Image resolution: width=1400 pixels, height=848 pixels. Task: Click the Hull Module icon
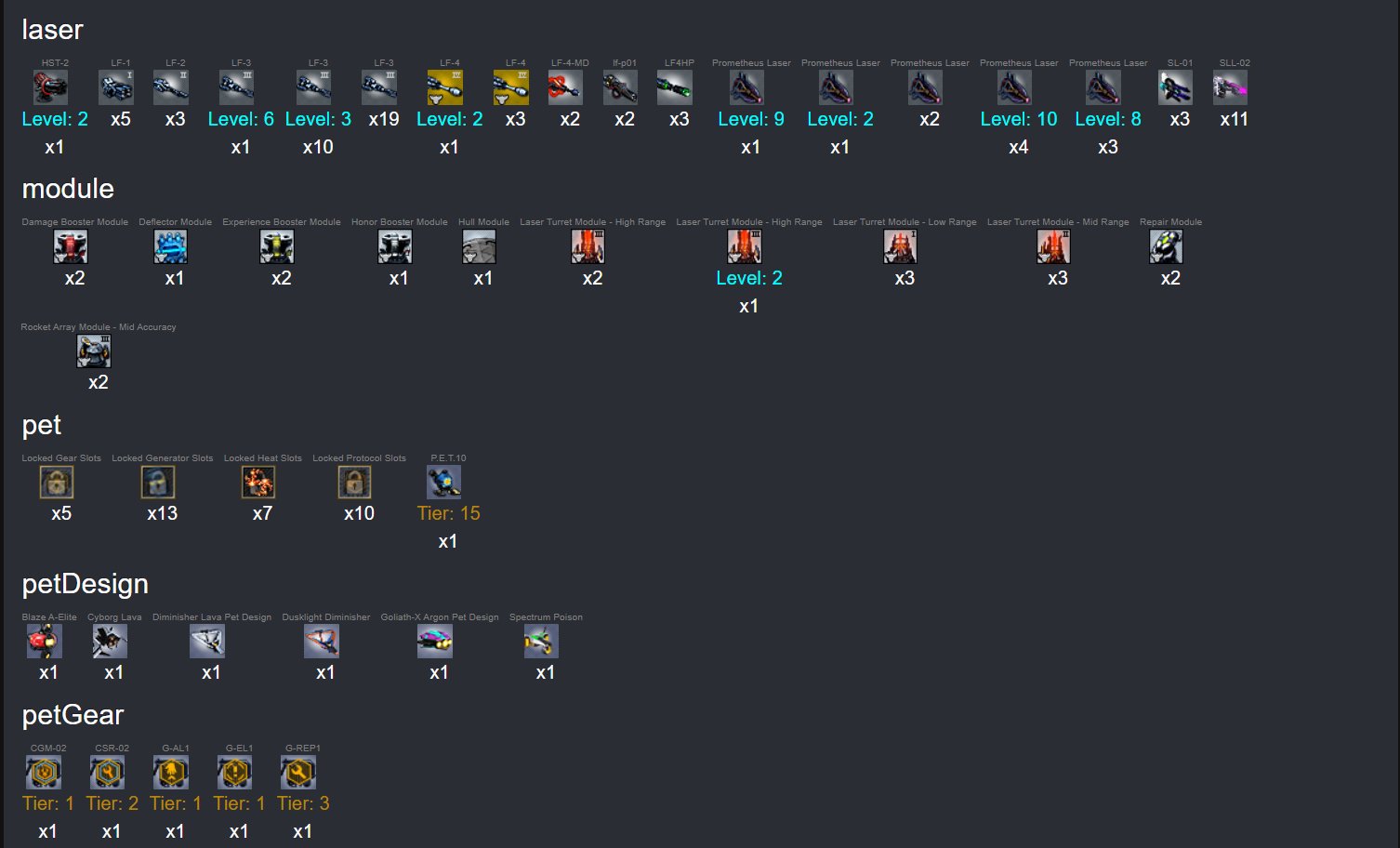[x=480, y=246]
